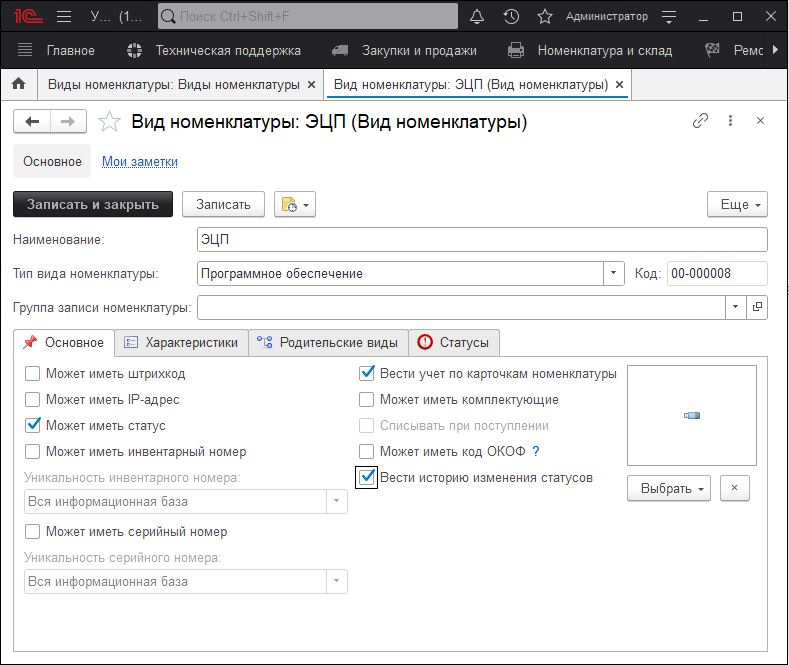Enable 'Может иметь штрихкод' checkbox
The image size is (789, 665).
pos(33,374)
